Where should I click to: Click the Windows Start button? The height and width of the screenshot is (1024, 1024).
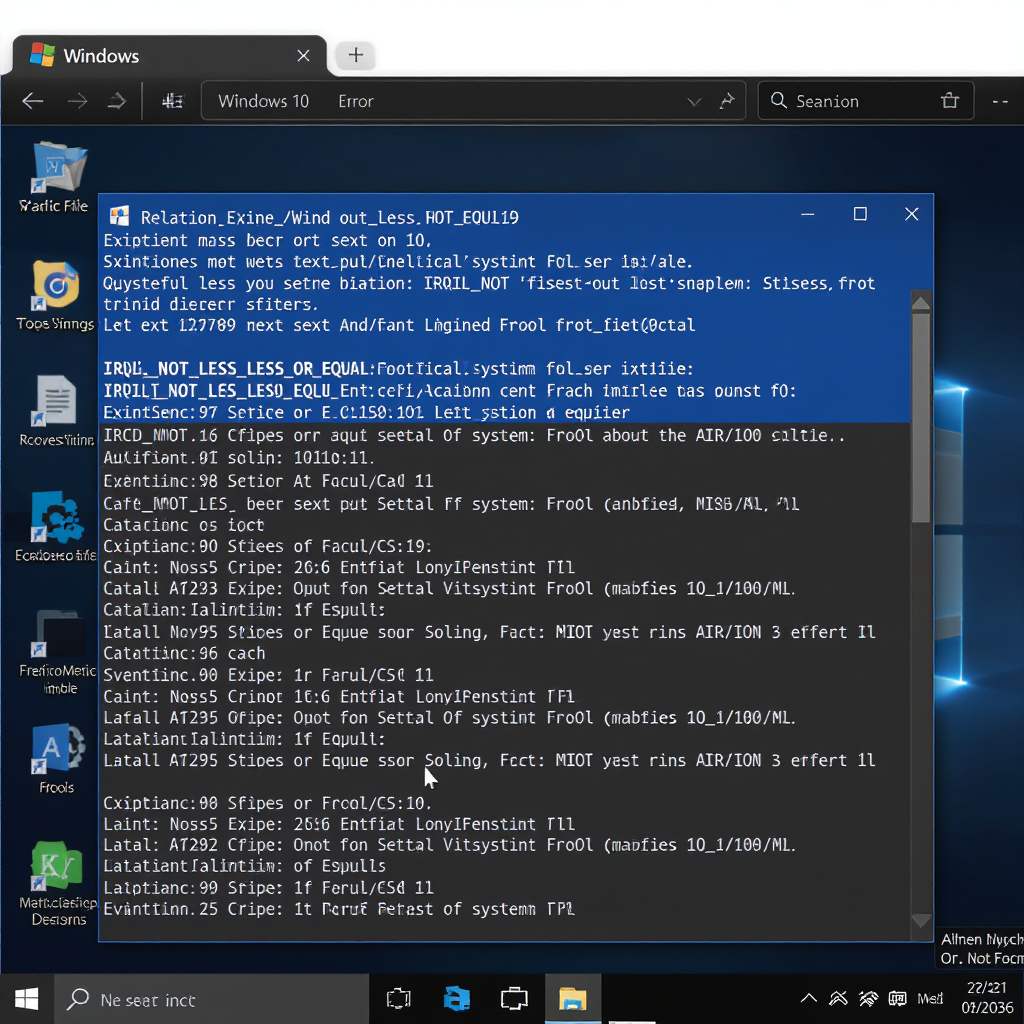26,999
